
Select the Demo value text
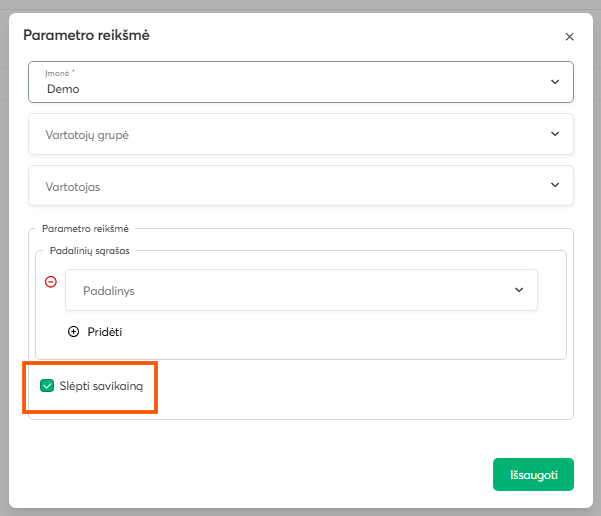click(63, 89)
